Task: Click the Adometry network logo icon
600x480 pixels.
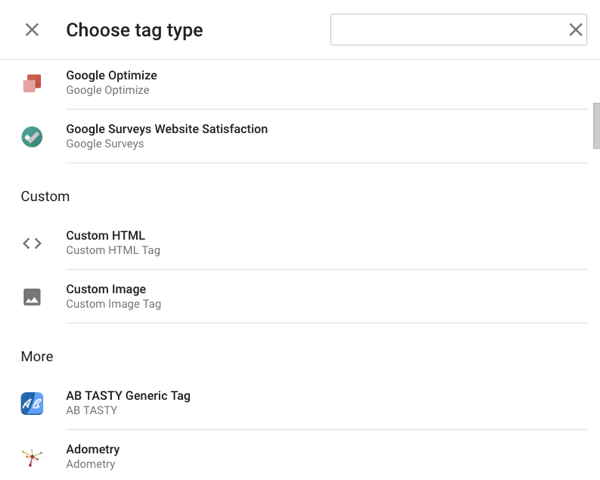Action: (x=32, y=457)
